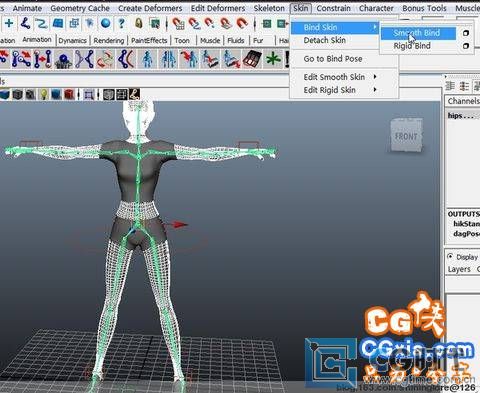The width and height of the screenshot is (480, 393).
Task: Open the Character menu
Action: tap(376, 8)
